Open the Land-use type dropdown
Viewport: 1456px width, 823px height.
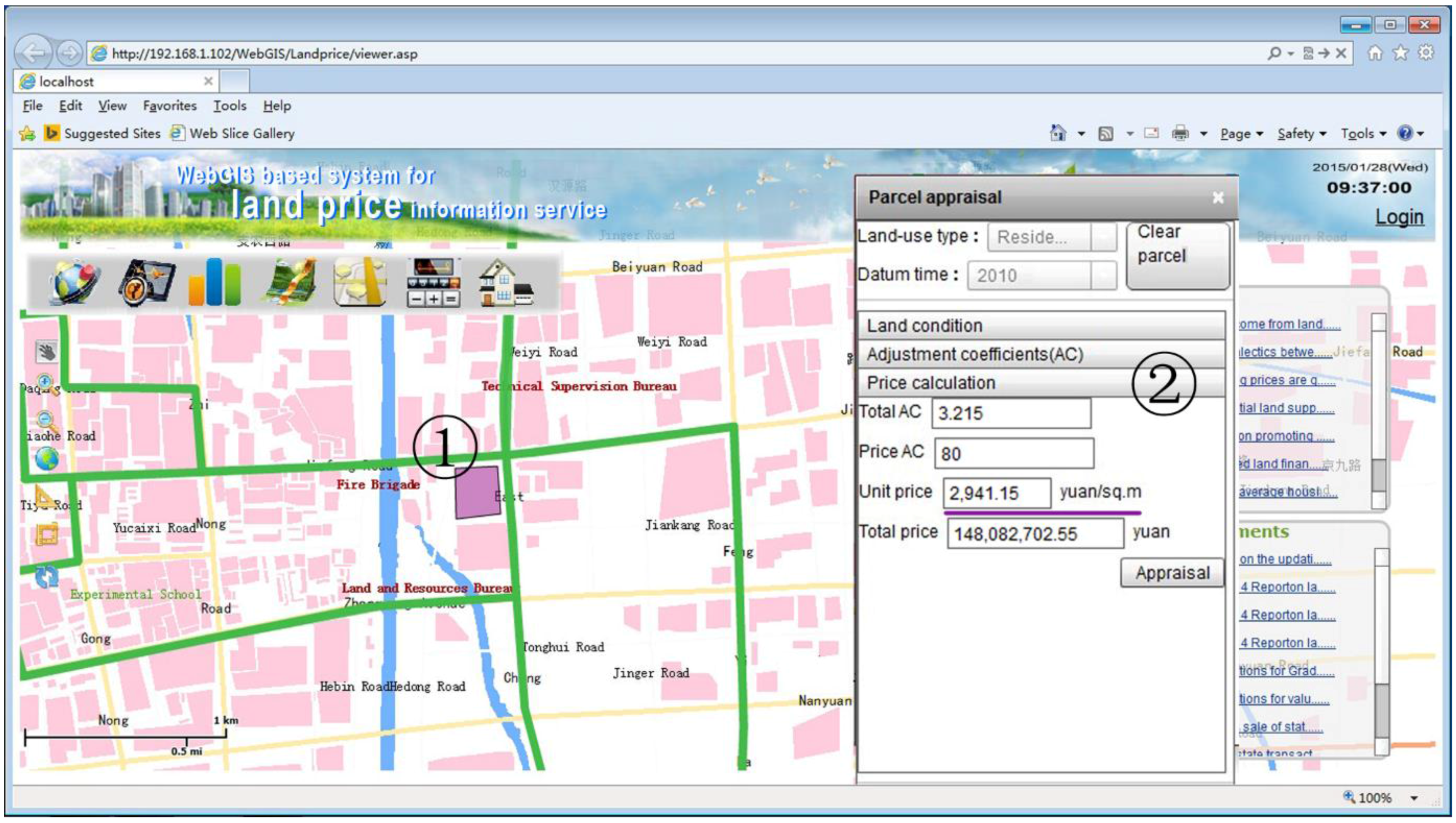point(1052,237)
